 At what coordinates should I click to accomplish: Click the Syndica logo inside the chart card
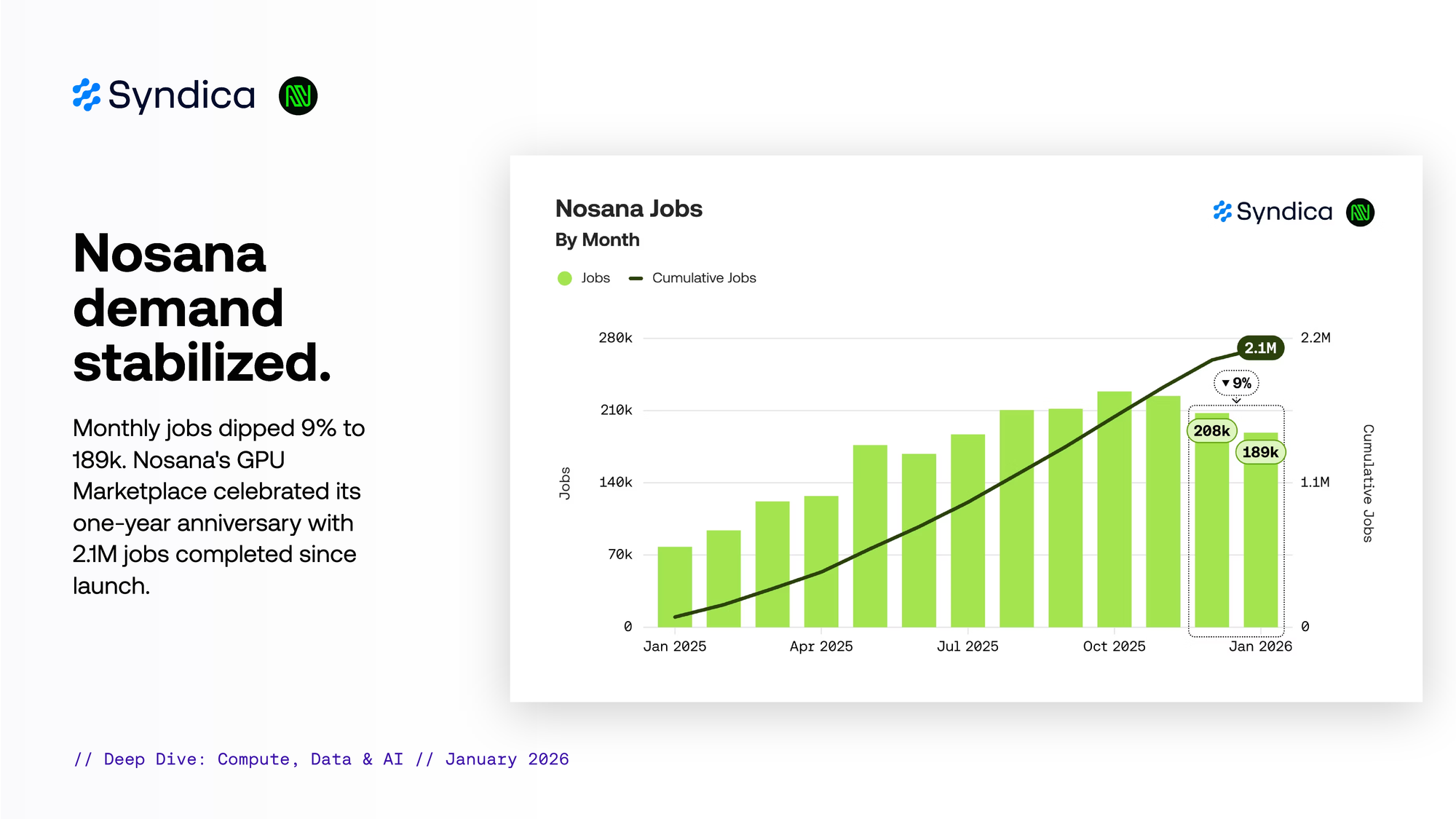pos(1273,212)
